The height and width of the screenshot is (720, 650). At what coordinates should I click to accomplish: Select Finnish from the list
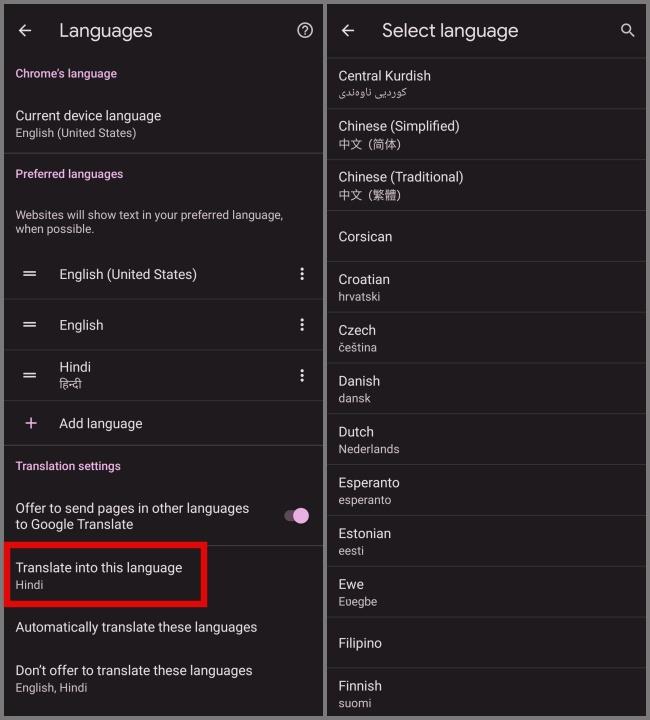coord(487,693)
